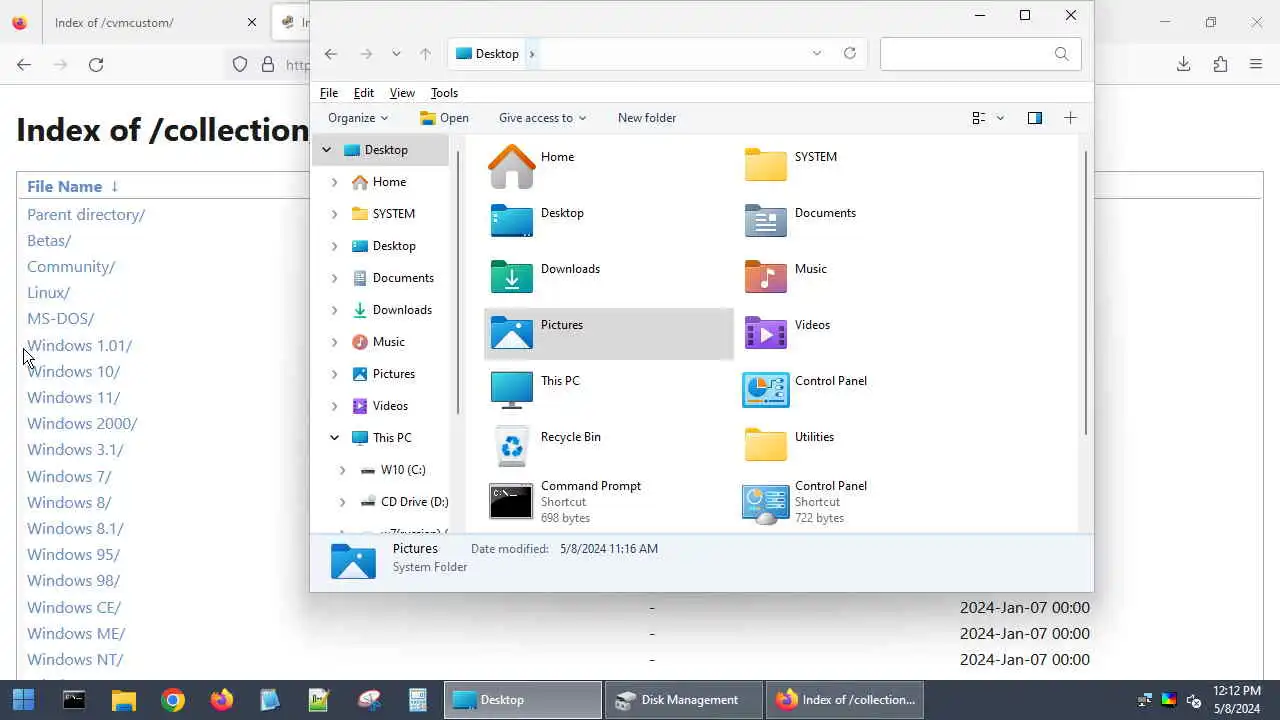
Task: Open Firefox extensions button
Action: pos(1220,65)
